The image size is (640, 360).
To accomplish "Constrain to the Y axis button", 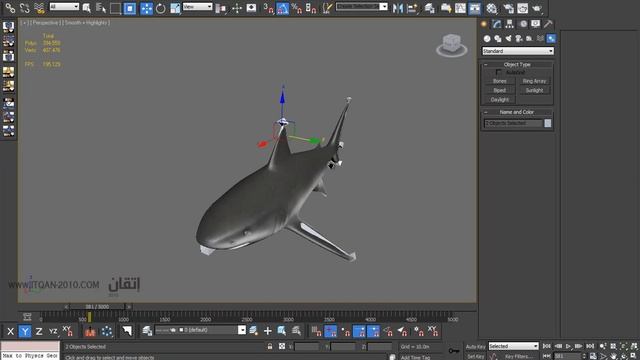I will [25, 331].
